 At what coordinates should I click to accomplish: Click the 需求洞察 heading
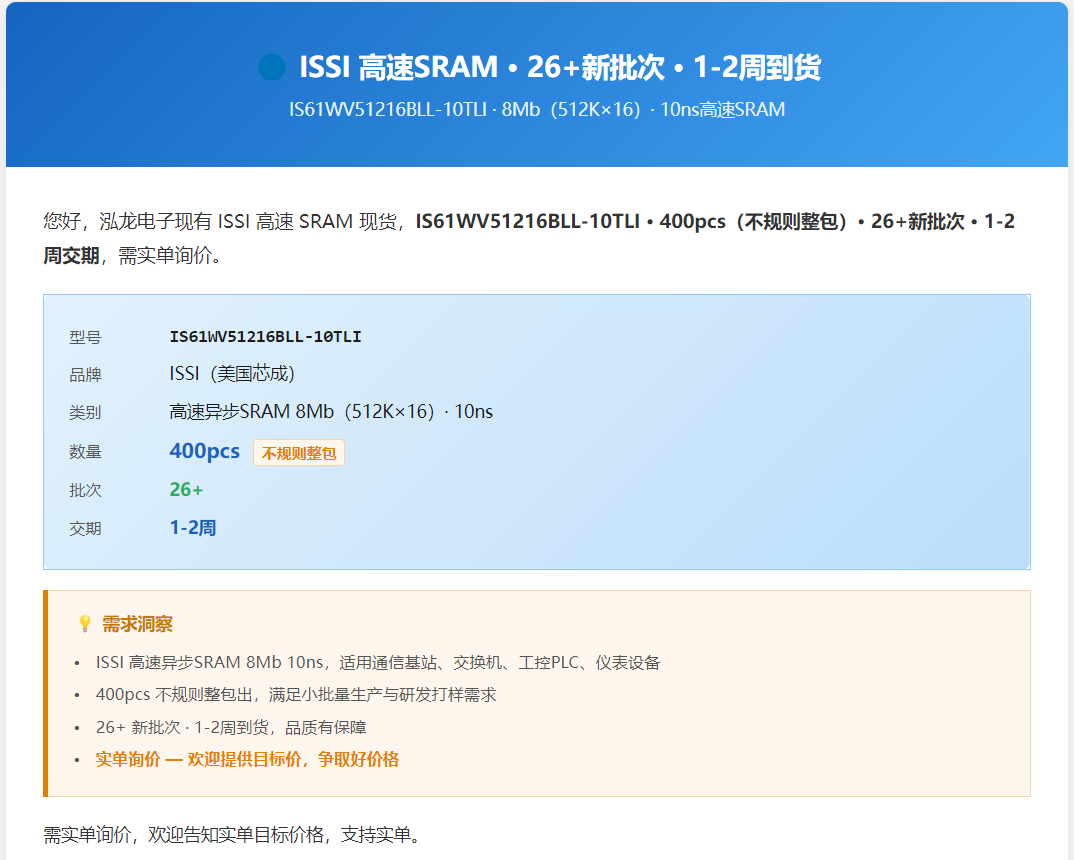click(x=137, y=624)
